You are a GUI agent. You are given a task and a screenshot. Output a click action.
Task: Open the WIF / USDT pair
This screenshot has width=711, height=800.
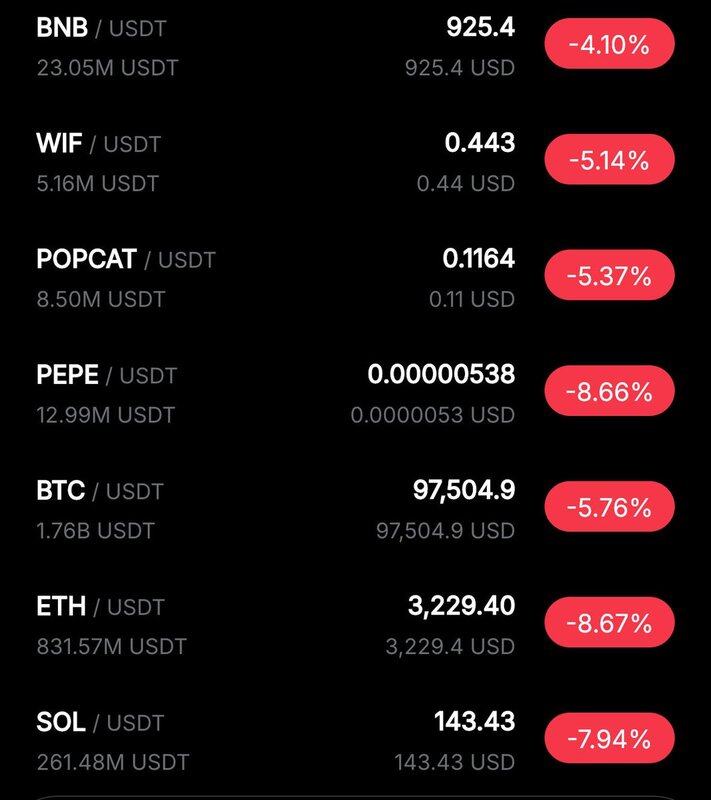point(98,144)
